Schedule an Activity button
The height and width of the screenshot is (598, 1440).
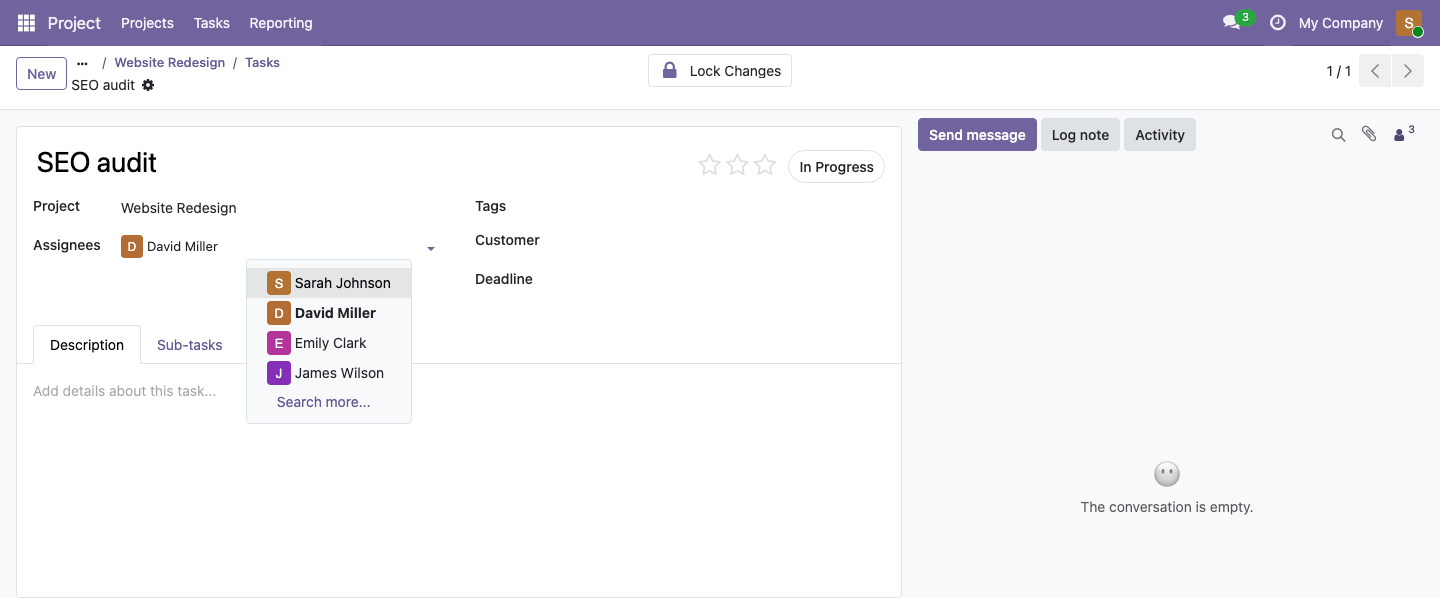pos(1160,135)
